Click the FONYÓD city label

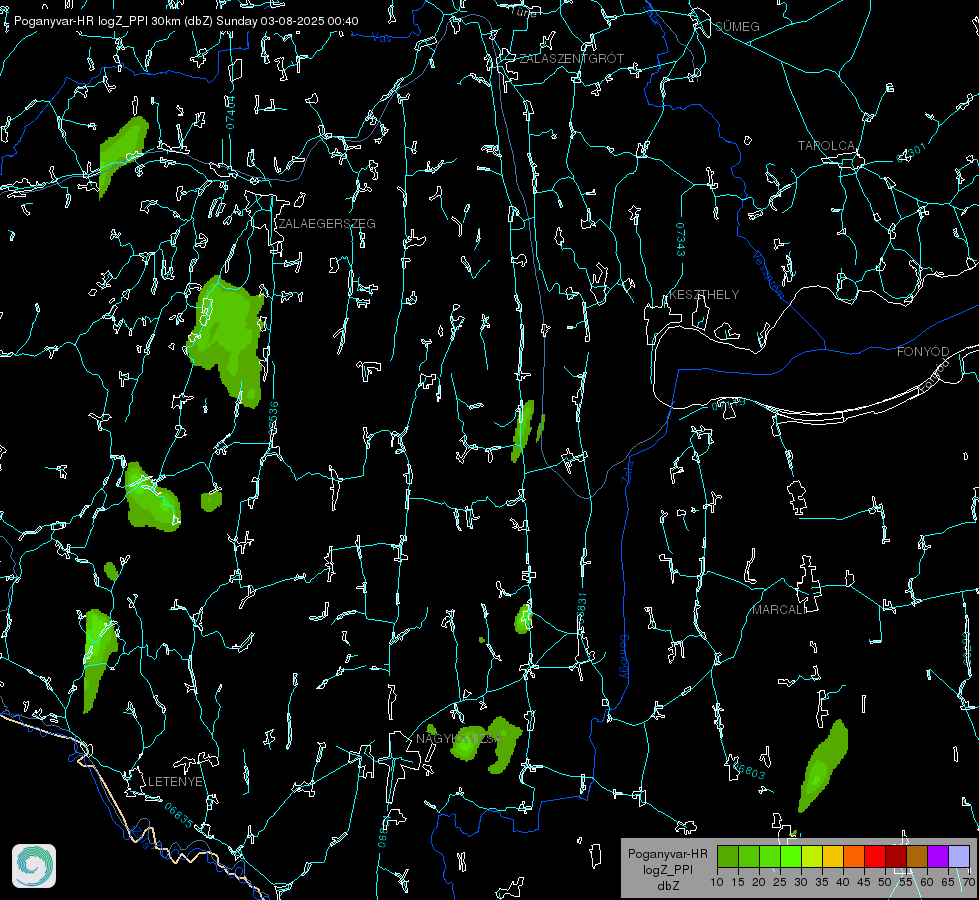point(923,352)
